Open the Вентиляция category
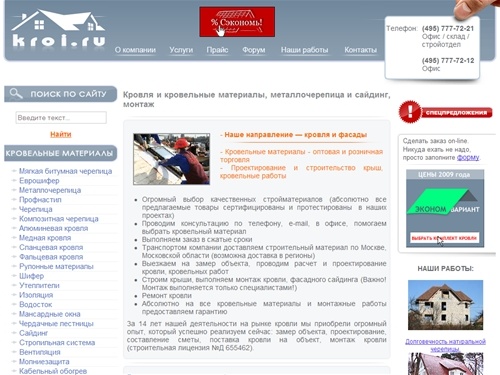 click(x=40, y=352)
